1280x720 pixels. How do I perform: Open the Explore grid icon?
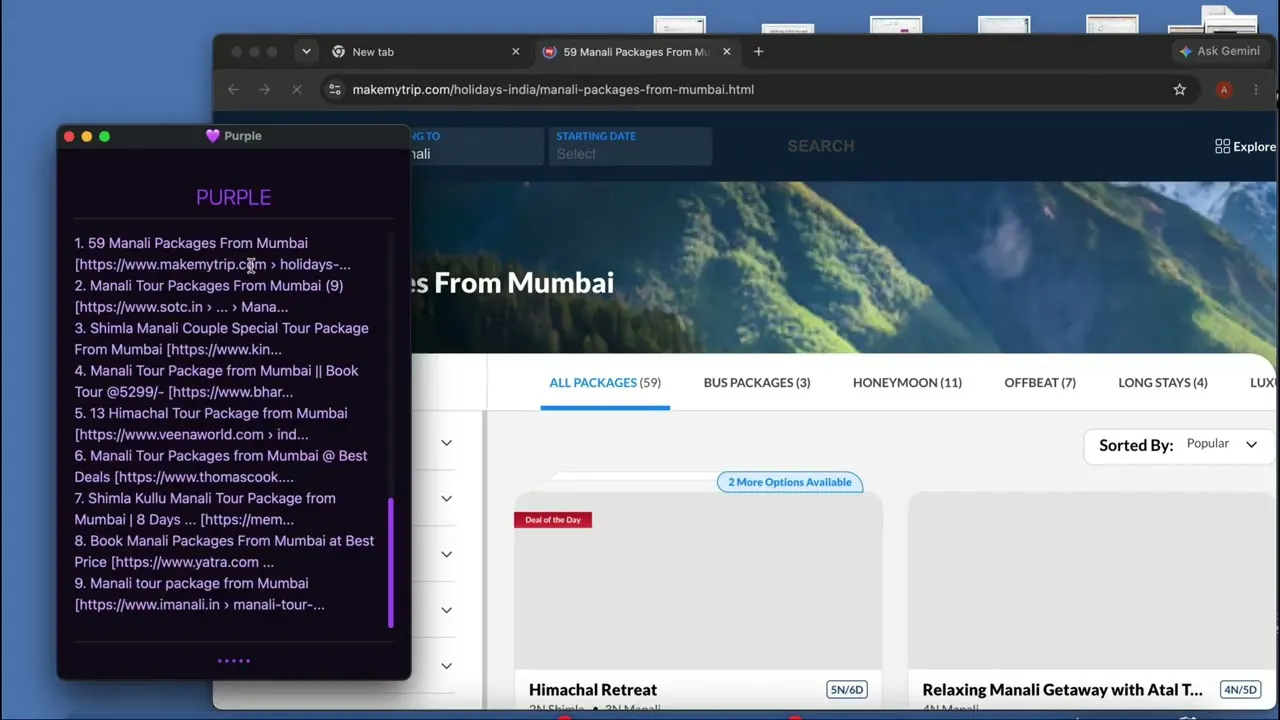pyautogui.click(x=1222, y=146)
